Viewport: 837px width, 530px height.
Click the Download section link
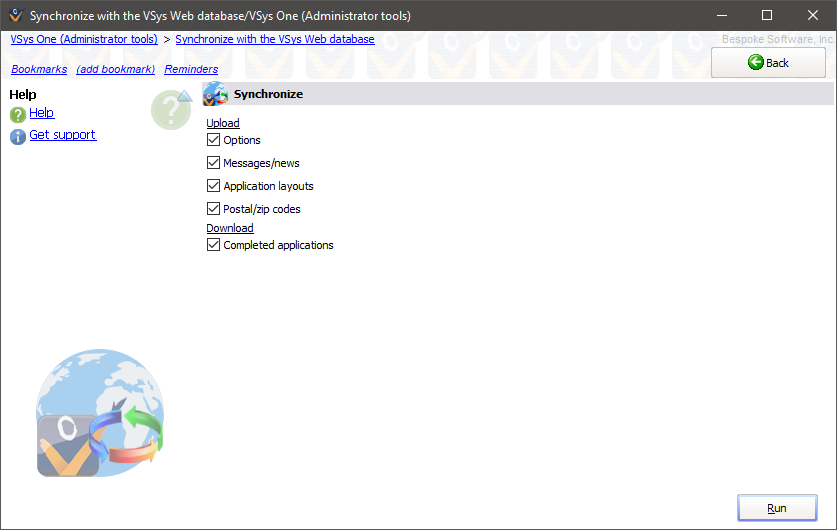[x=230, y=228]
